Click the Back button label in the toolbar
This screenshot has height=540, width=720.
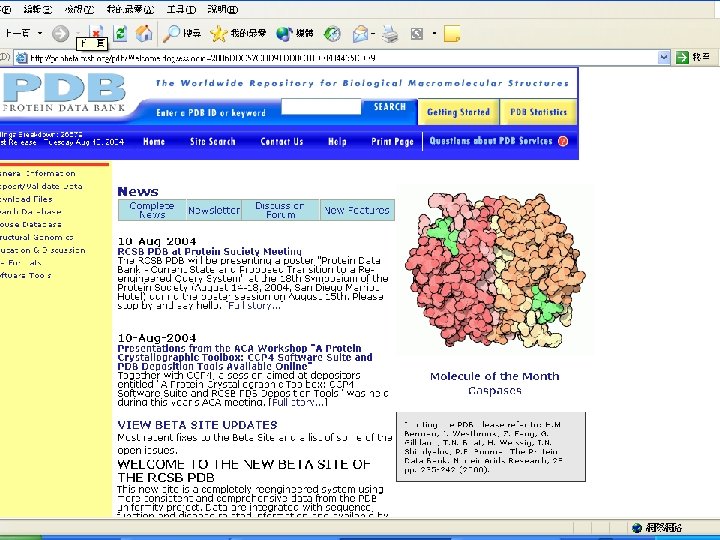point(17,33)
